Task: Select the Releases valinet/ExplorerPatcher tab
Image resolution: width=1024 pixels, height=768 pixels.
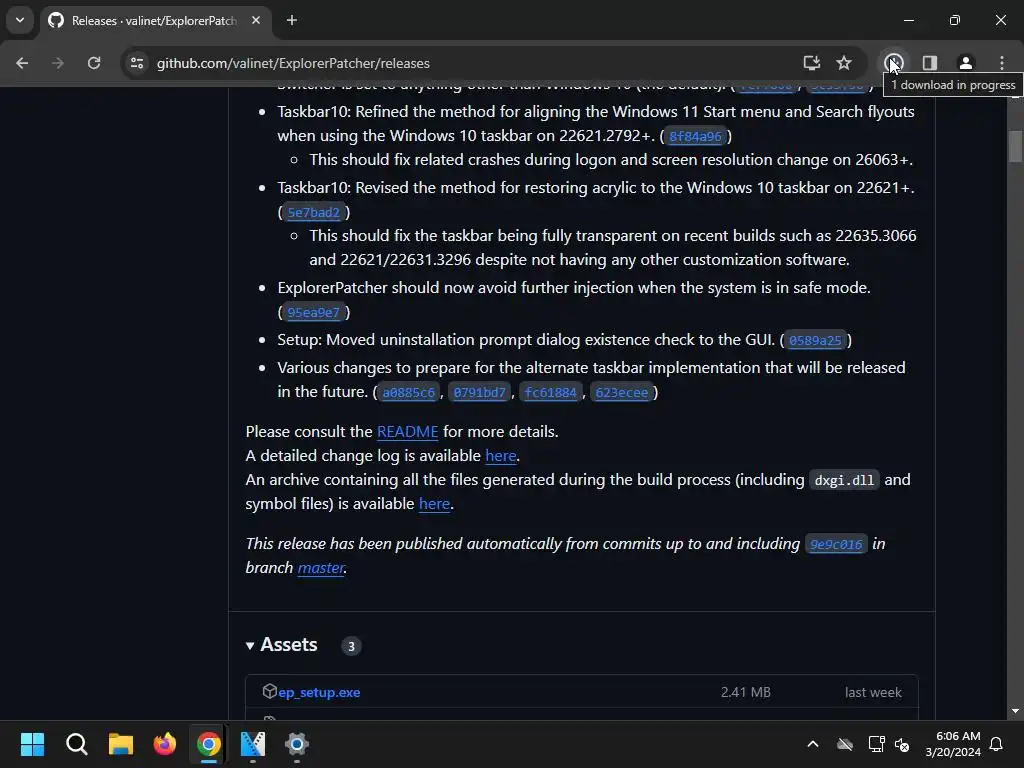Action: coord(155,21)
